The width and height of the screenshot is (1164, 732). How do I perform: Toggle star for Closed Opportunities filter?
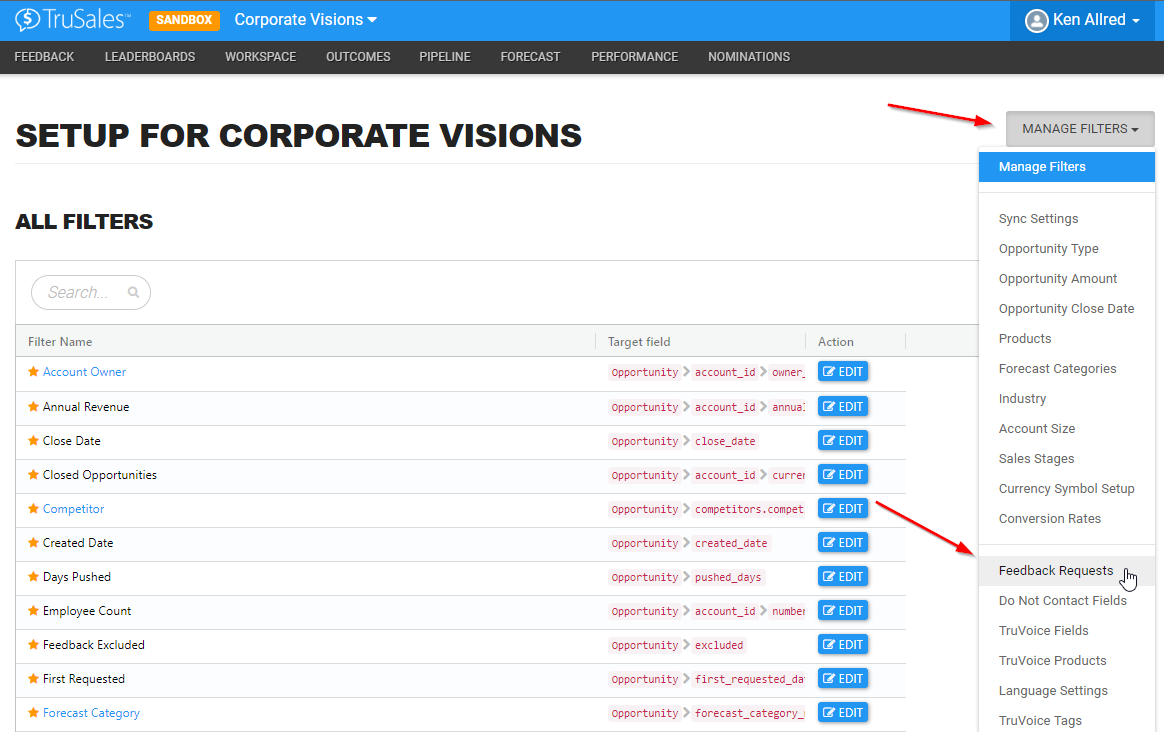pos(33,474)
